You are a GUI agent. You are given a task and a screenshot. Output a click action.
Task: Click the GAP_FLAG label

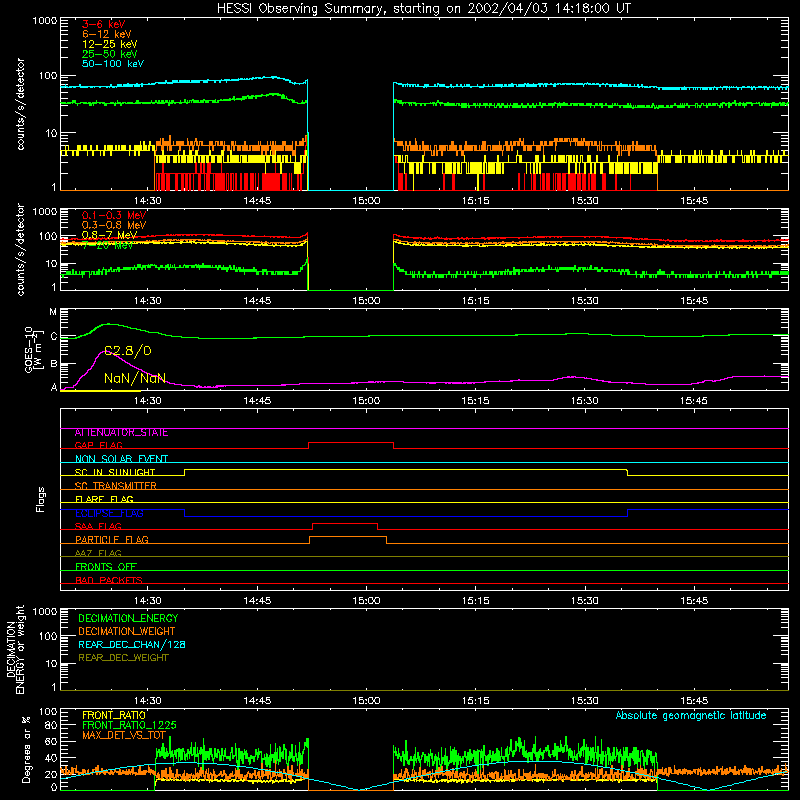pos(99,445)
